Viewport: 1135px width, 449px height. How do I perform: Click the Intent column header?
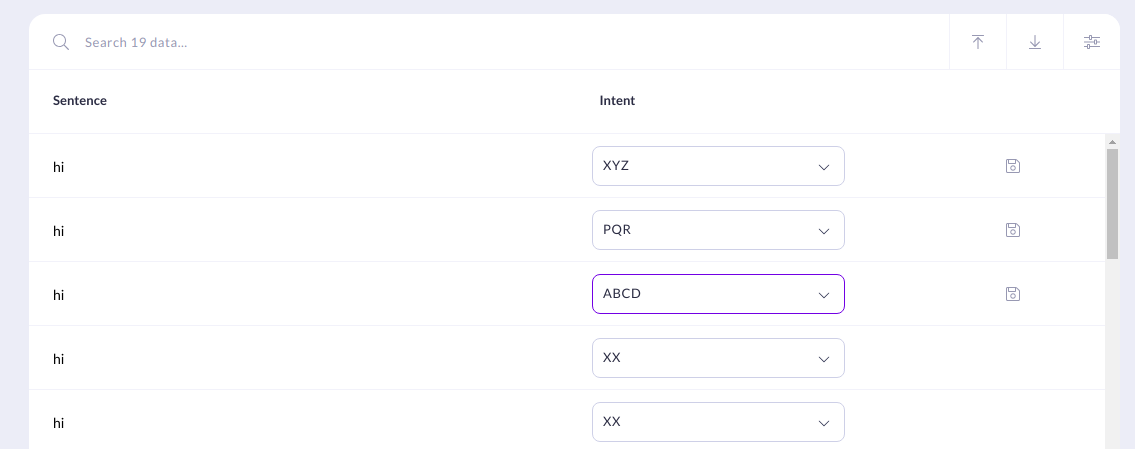click(617, 101)
